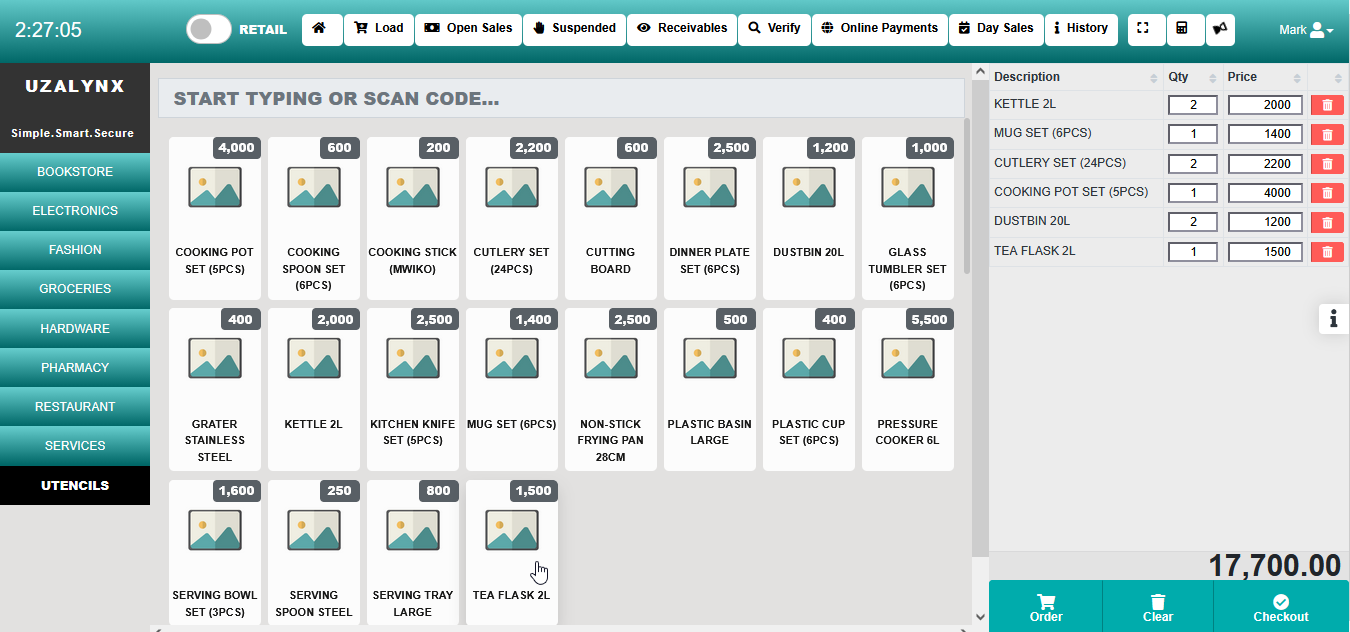
Task: Click the info icon on right edge
Action: 1333,319
